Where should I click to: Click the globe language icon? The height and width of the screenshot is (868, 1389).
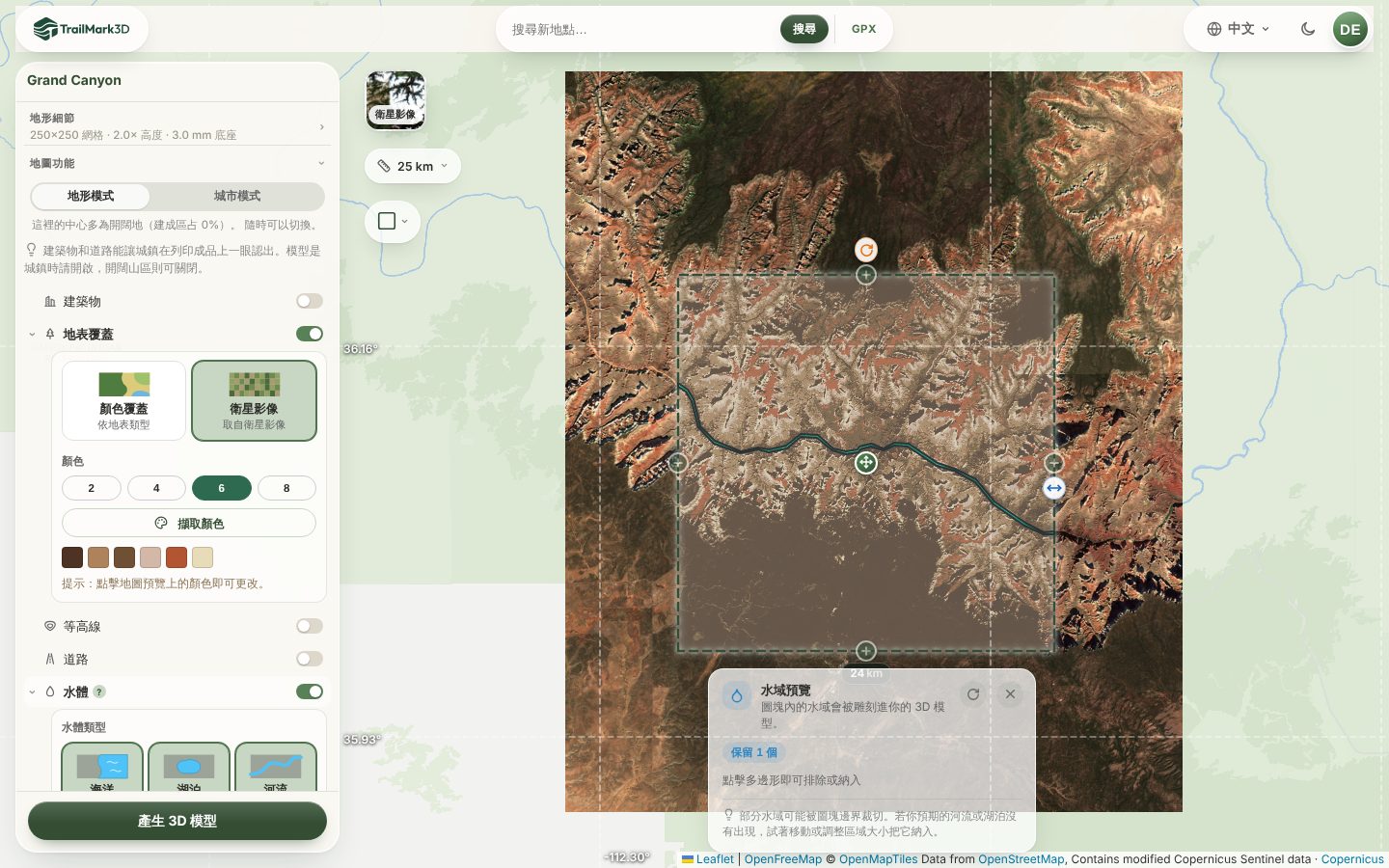pyautogui.click(x=1214, y=29)
